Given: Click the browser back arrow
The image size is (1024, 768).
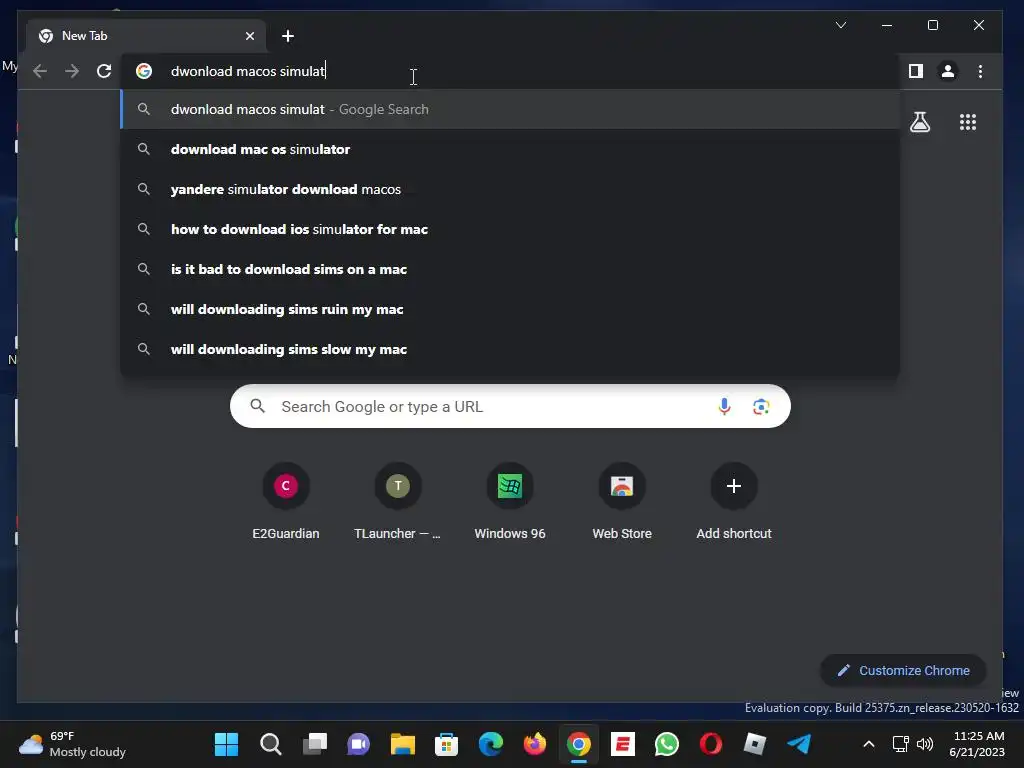Looking at the screenshot, I should (x=40, y=71).
